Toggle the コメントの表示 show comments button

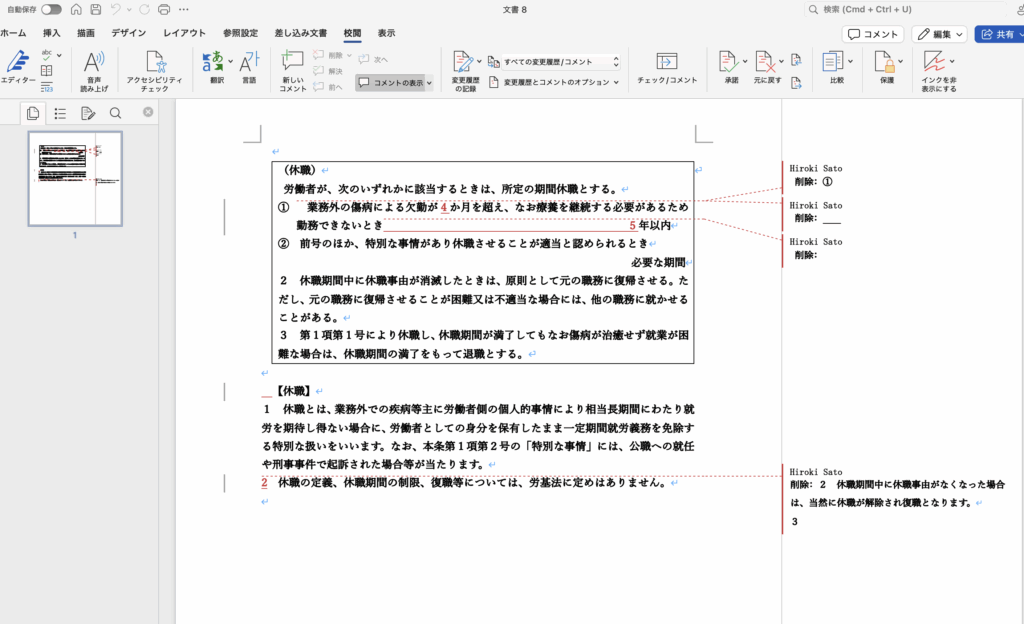click(394, 83)
